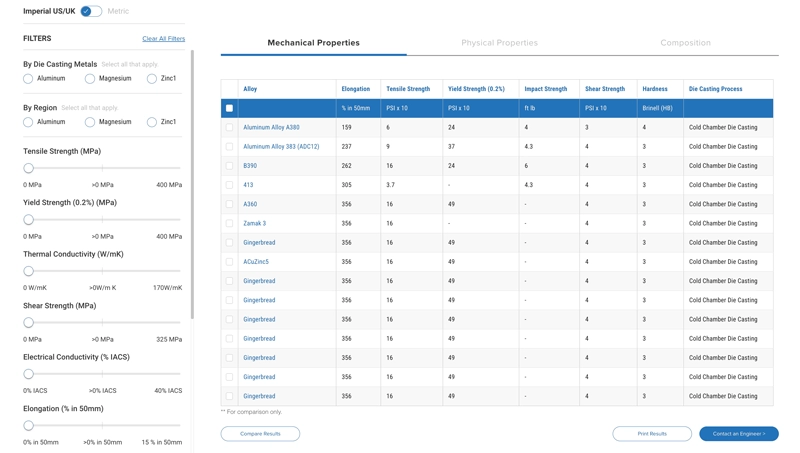The width and height of the screenshot is (800, 453).
Task: Click the Clear All Filters link
Action: tap(163, 39)
